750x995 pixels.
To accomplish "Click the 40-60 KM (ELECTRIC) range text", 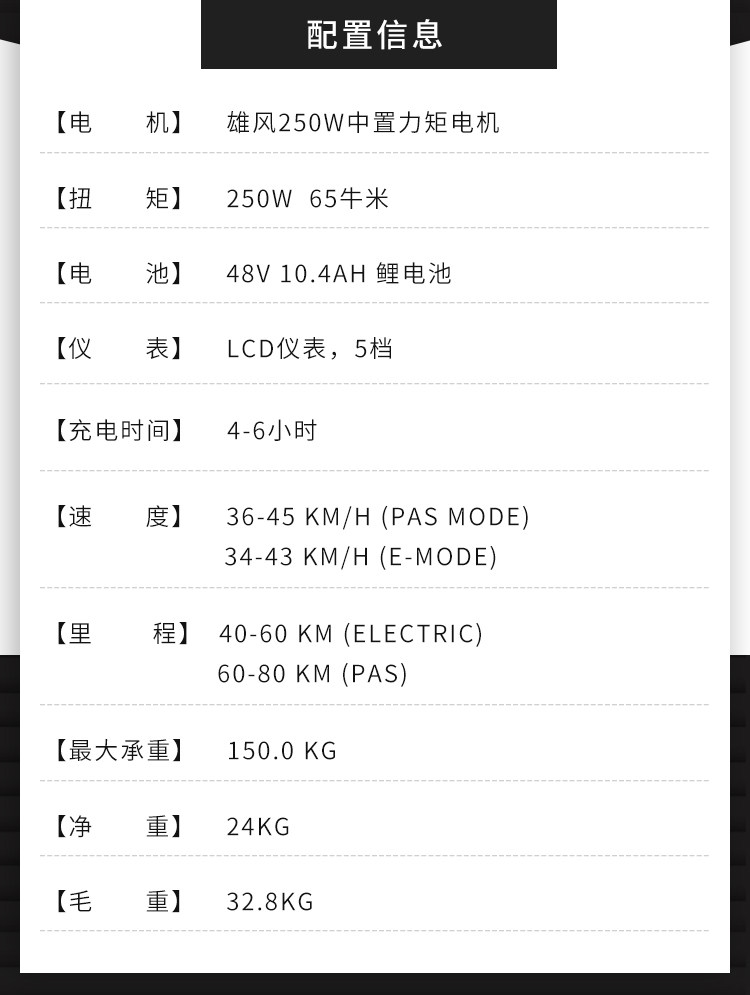I will [x=350, y=634].
